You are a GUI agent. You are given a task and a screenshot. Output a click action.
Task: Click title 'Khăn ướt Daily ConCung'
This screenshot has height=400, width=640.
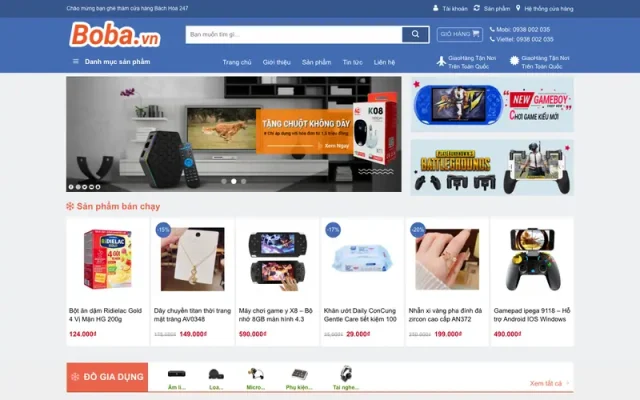[x=360, y=315]
